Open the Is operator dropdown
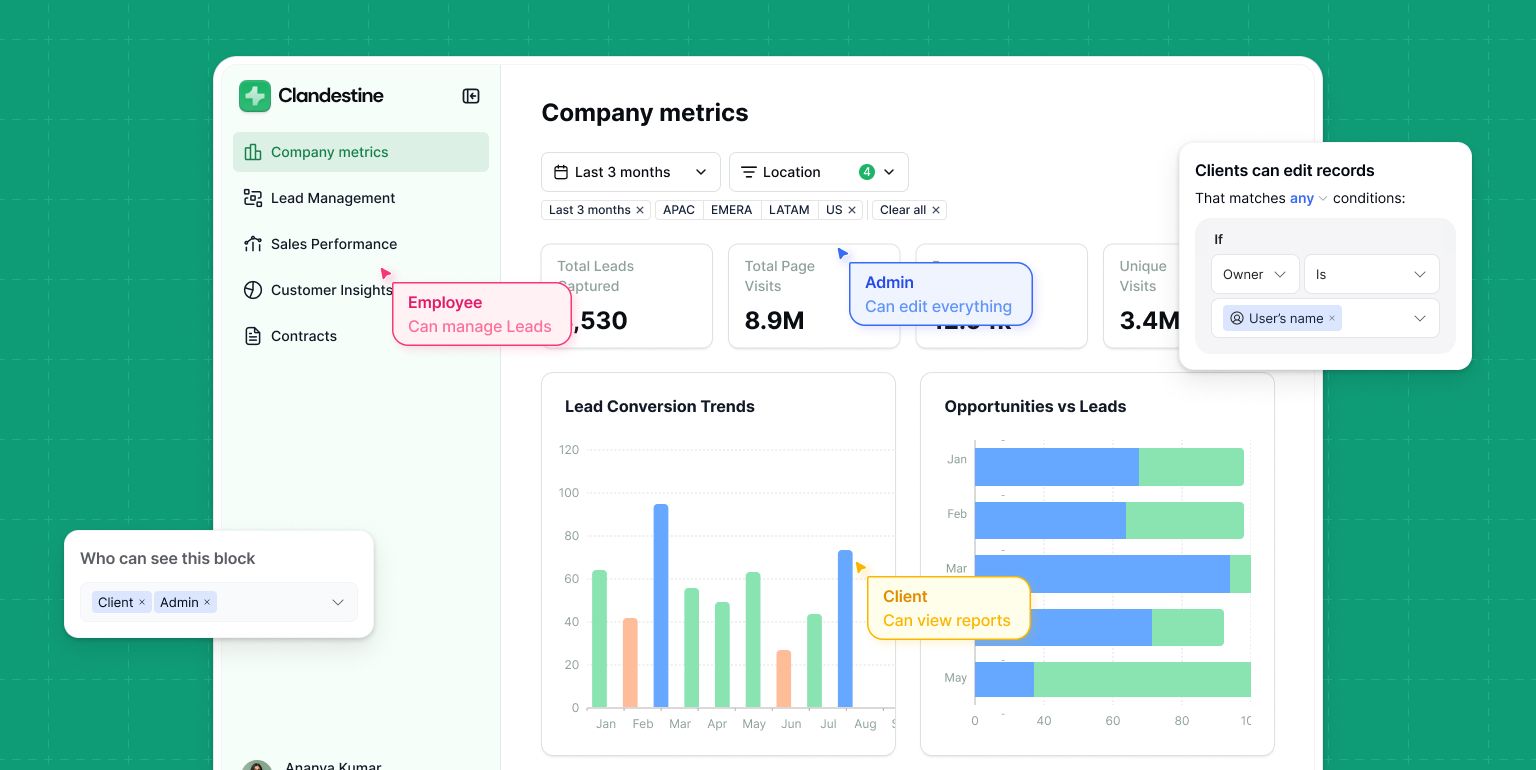Viewport: 1536px width, 770px height. (1371, 274)
